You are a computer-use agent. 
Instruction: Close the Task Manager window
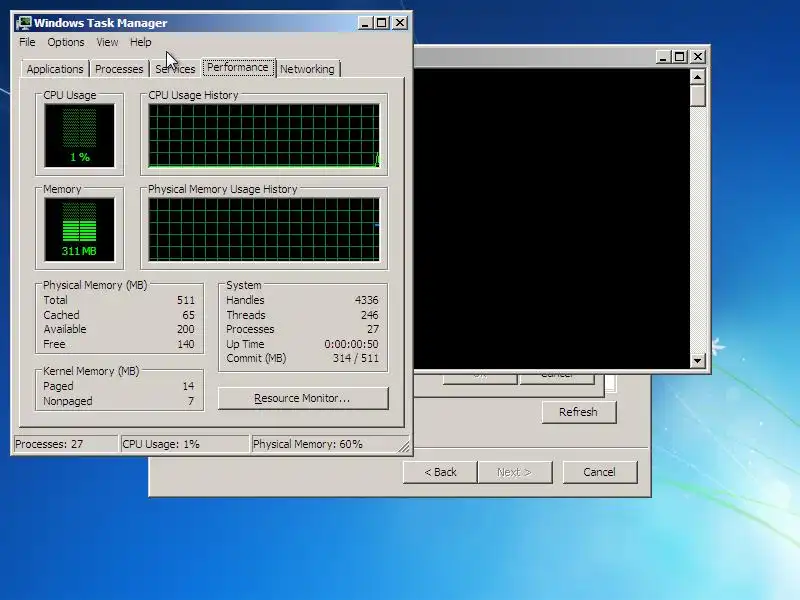(400, 23)
